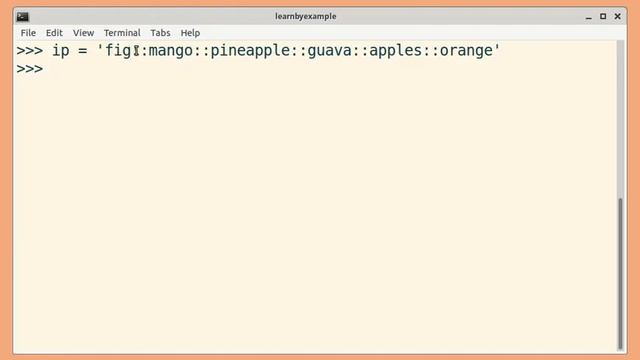640x360 pixels.
Task: Click the empty second >>> prompt
Action: 30,69
